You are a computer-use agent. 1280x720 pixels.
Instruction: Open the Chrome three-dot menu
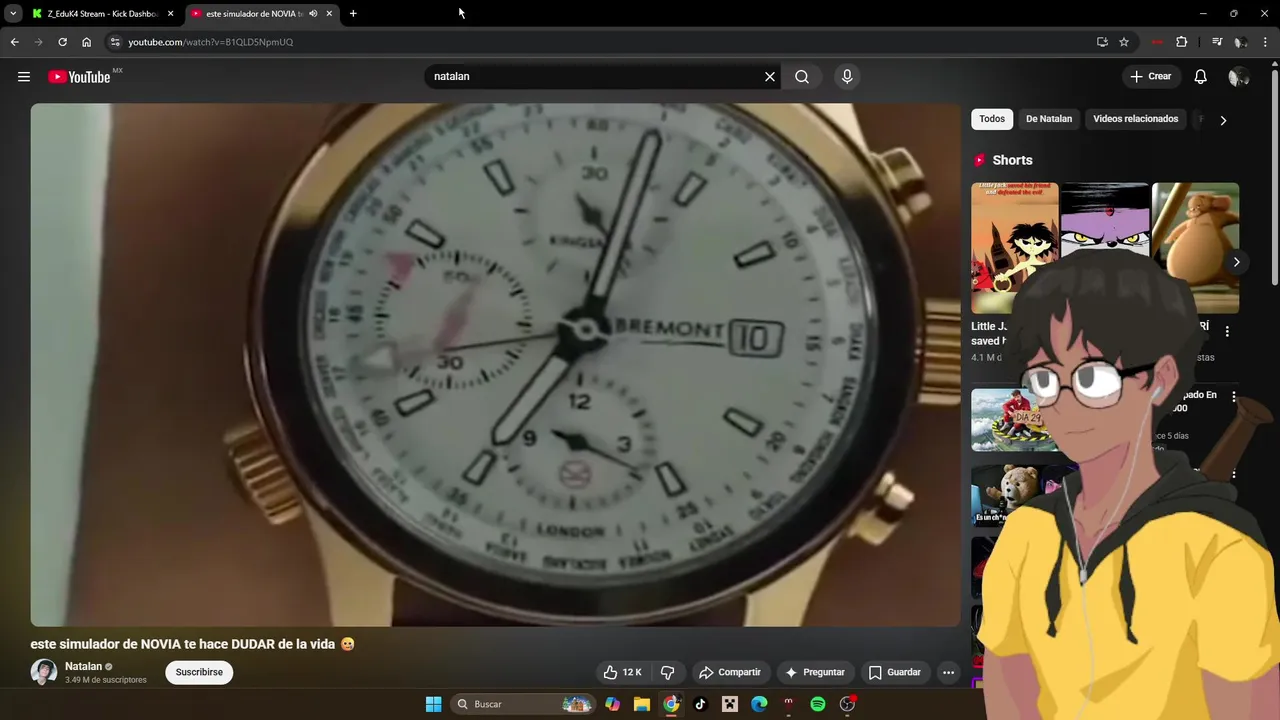point(1266,42)
